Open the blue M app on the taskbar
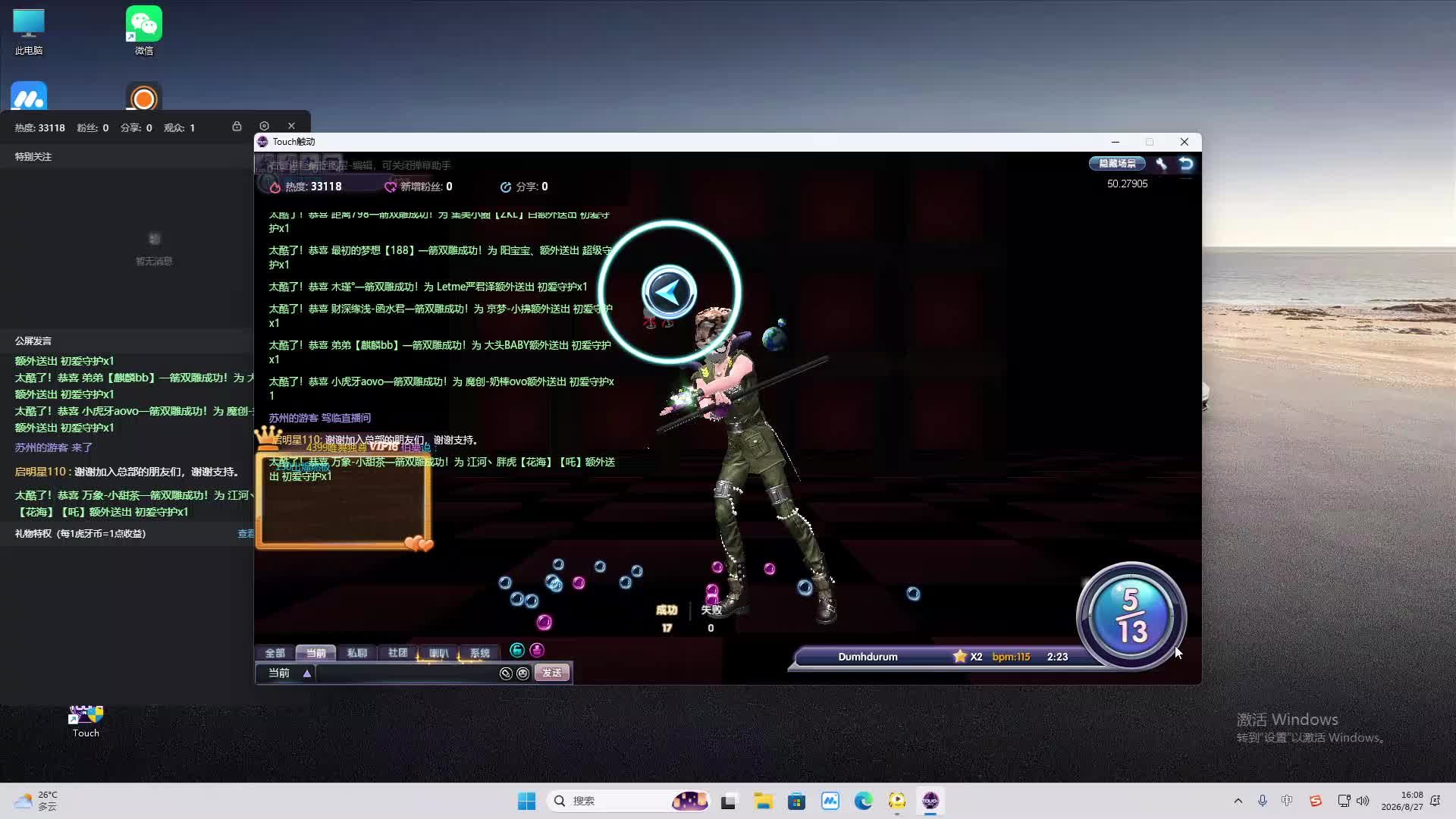1456x819 pixels. (830, 801)
